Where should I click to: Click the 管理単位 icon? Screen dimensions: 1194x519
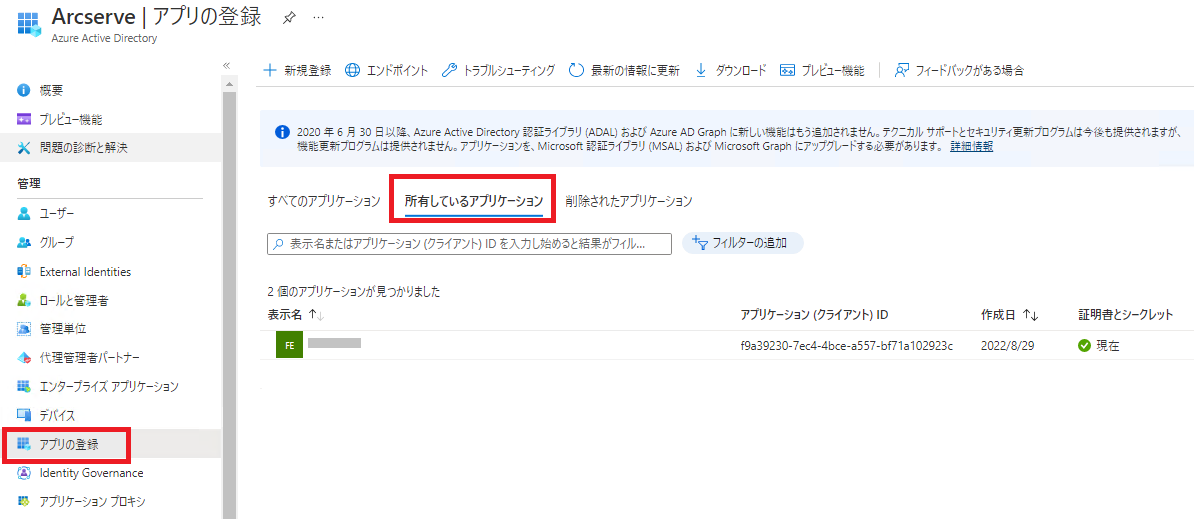tap(24, 330)
